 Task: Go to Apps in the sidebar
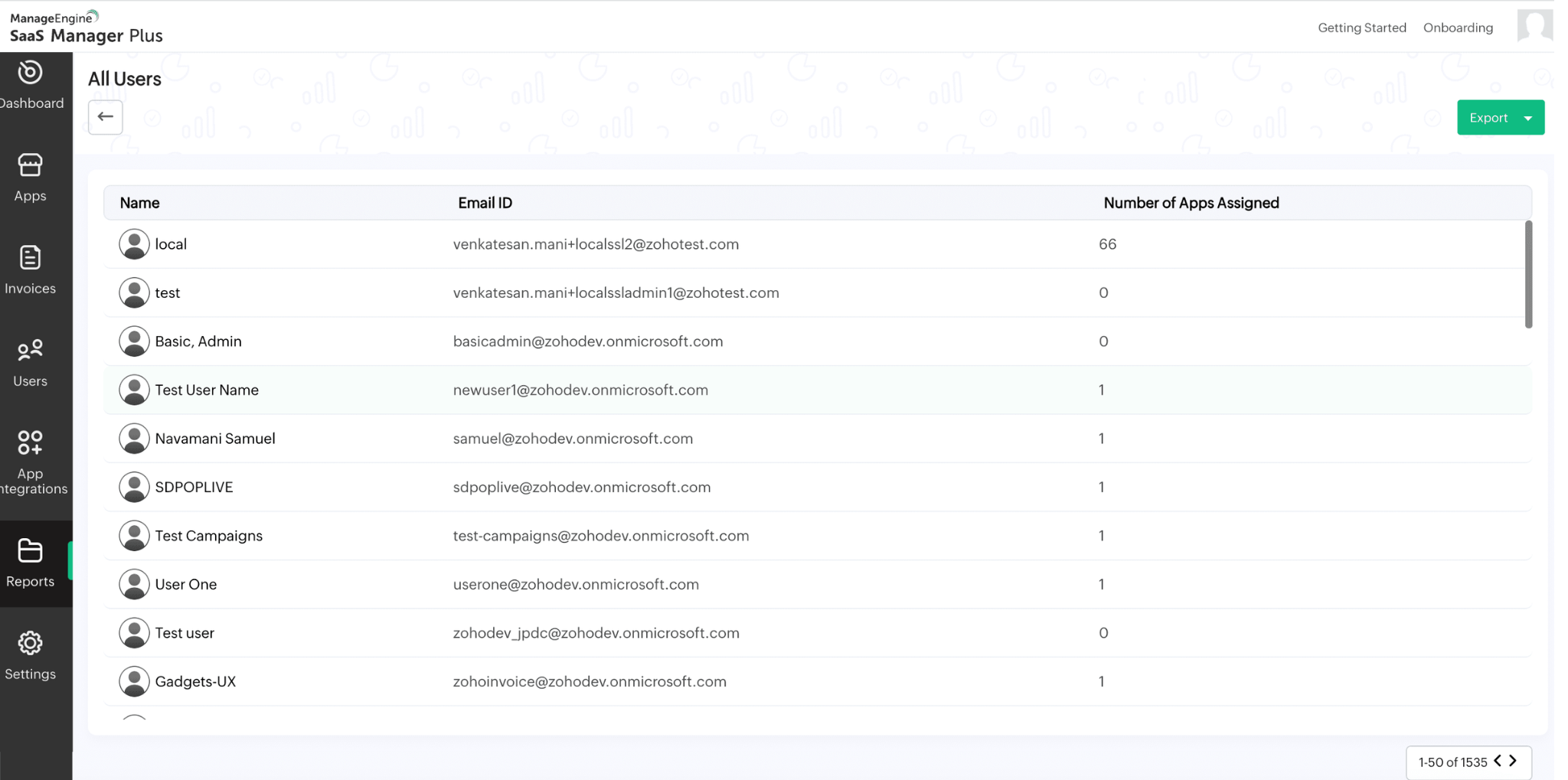(x=31, y=166)
